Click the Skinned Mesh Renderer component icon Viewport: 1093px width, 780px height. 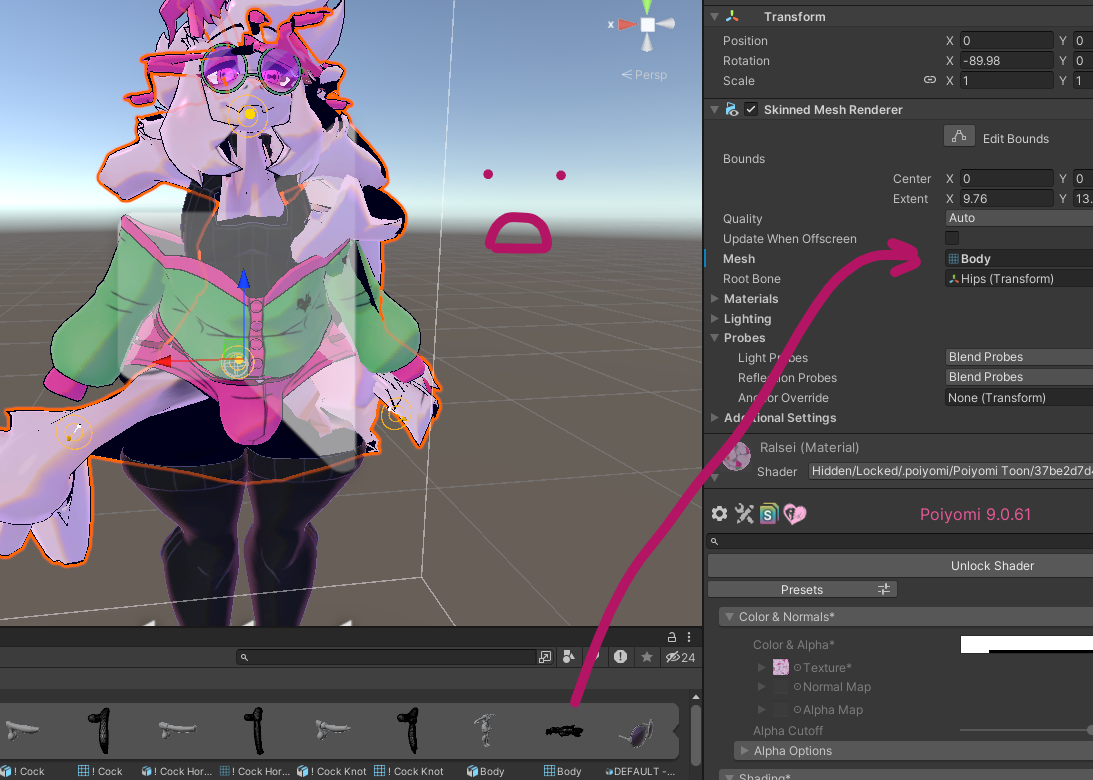point(732,109)
